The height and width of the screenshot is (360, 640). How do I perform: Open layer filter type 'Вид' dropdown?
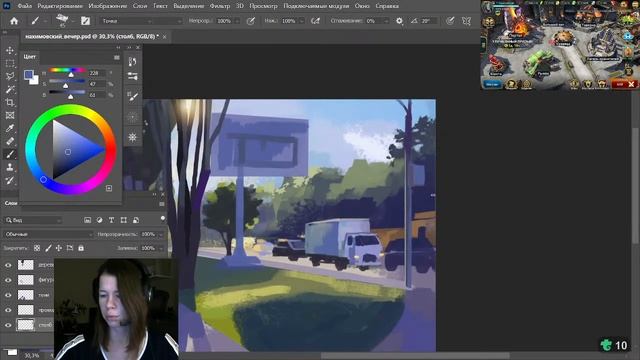pos(33,220)
